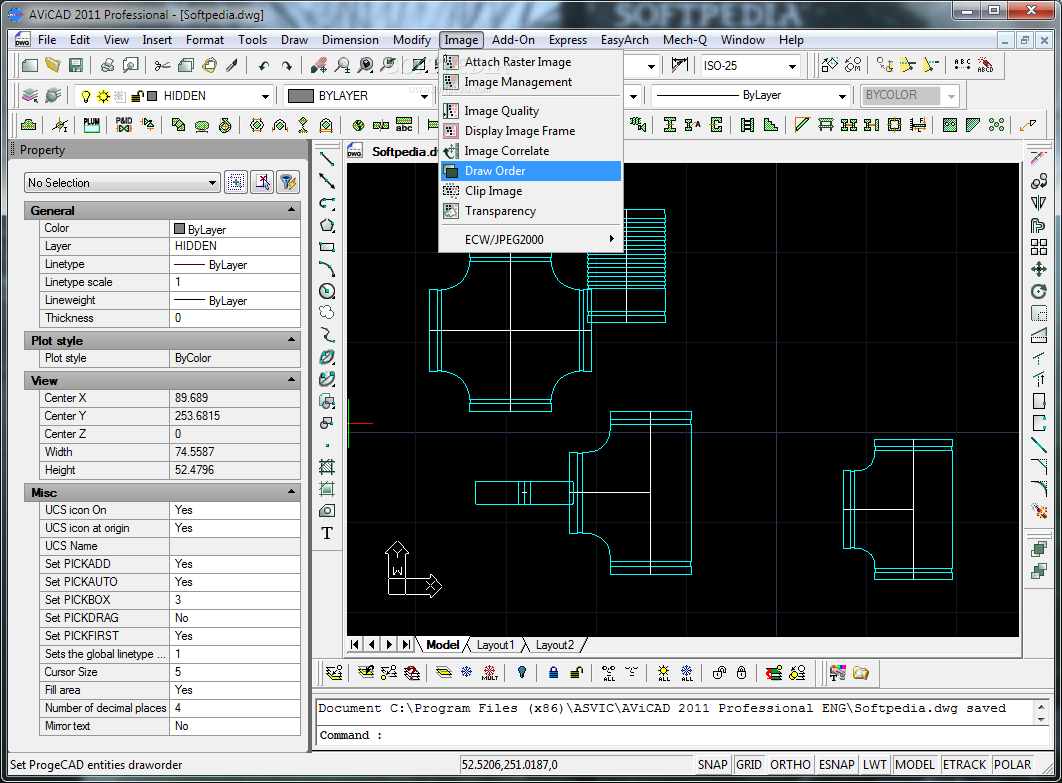Viewport: 1062px width, 783px height.
Task: Collapse the Plot style section
Action: tap(291, 339)
